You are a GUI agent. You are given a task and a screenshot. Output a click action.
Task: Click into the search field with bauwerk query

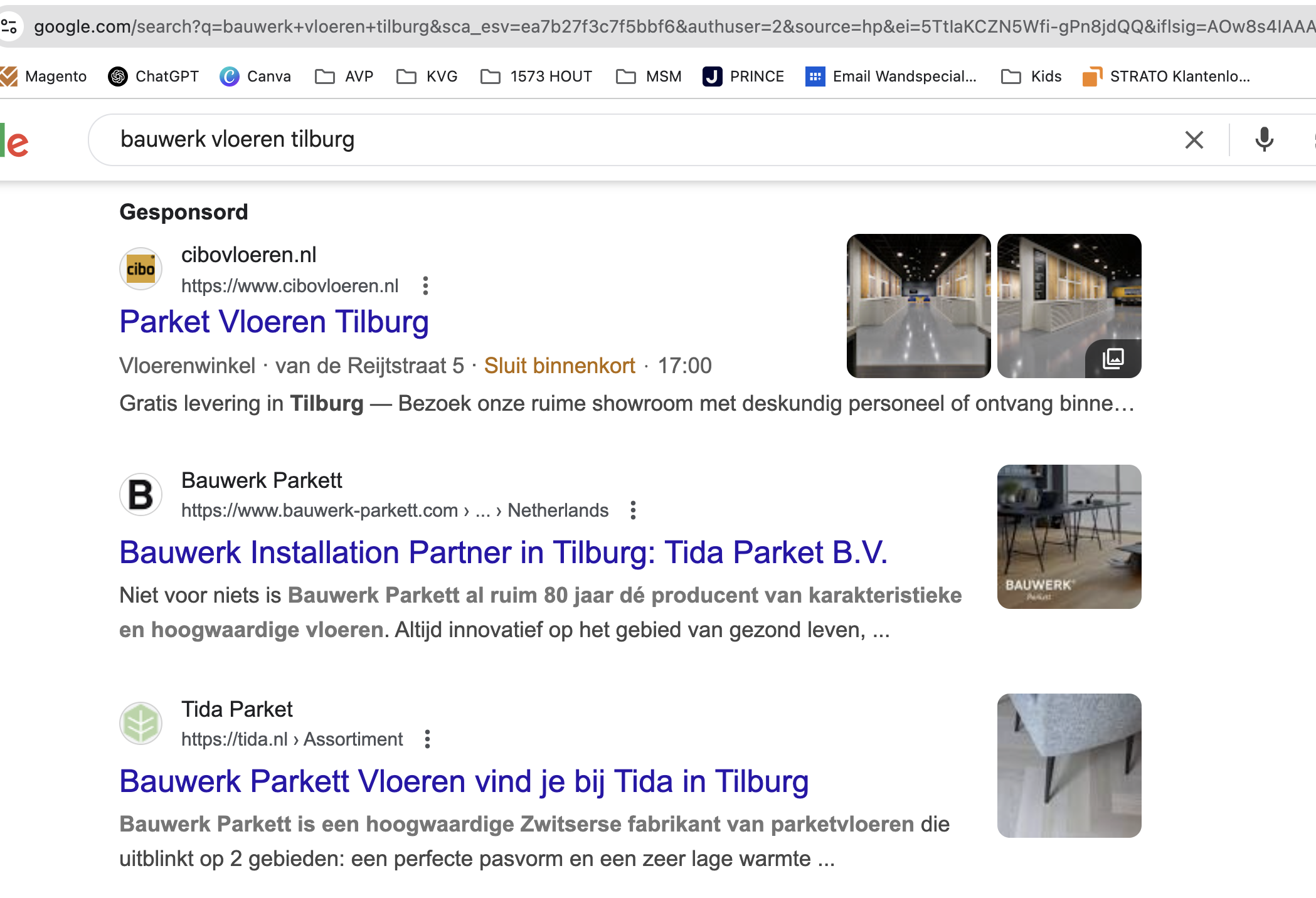pyautogui.click(x=627, y=140)
